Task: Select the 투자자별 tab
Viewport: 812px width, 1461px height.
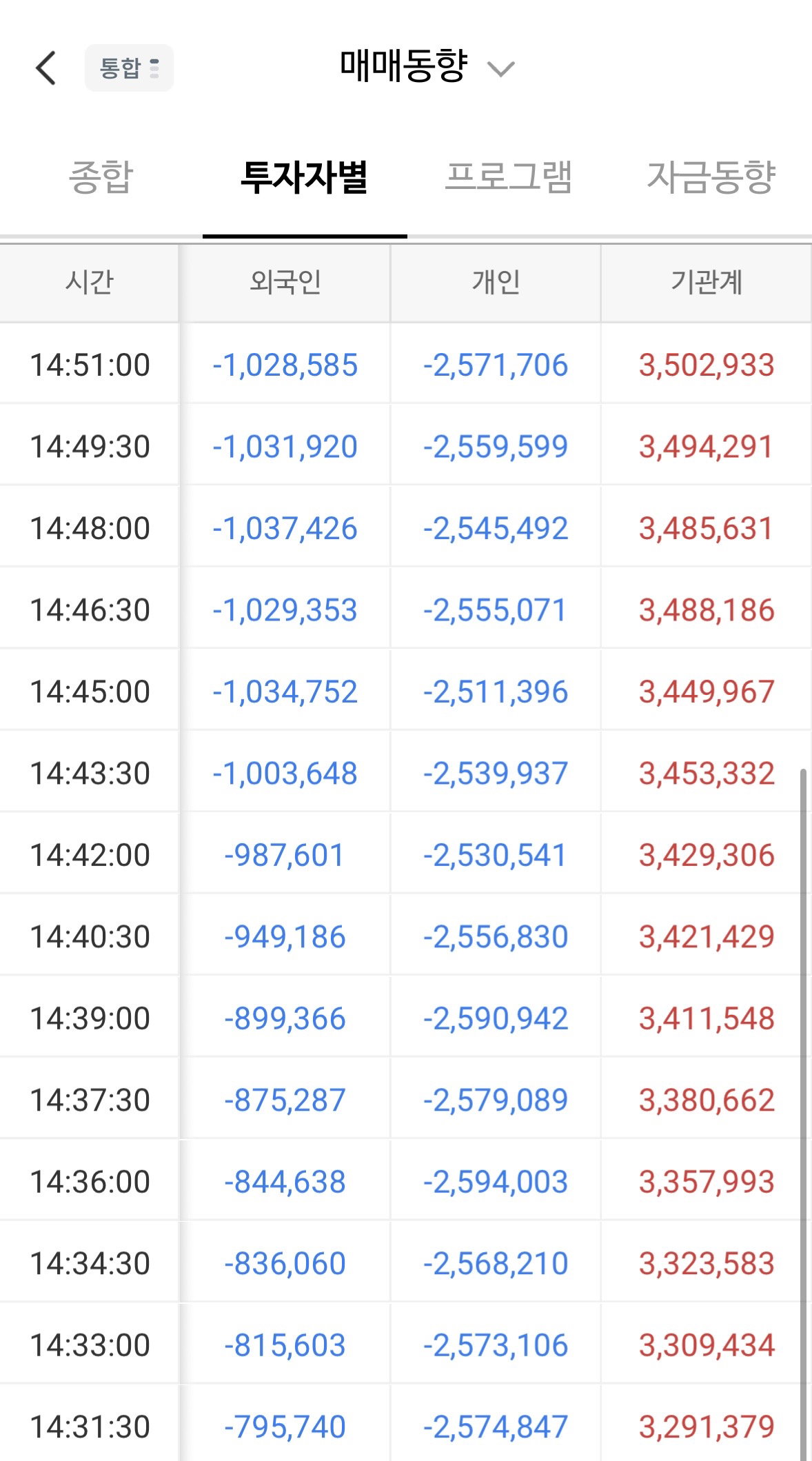Action: [304, 177]
